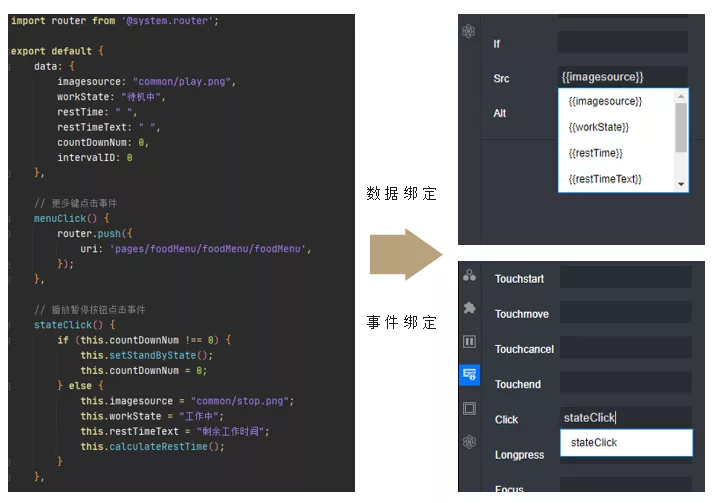The image size is (719, 503).
Task: Click the Focus event input field
Action: point(625,485)
